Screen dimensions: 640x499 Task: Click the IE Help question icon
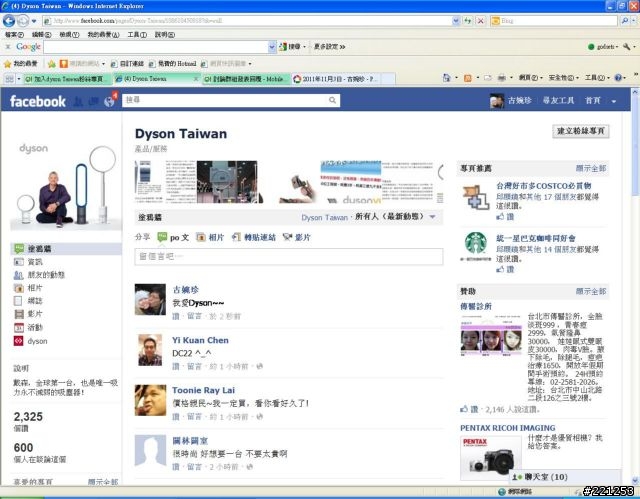pos(618,78)
